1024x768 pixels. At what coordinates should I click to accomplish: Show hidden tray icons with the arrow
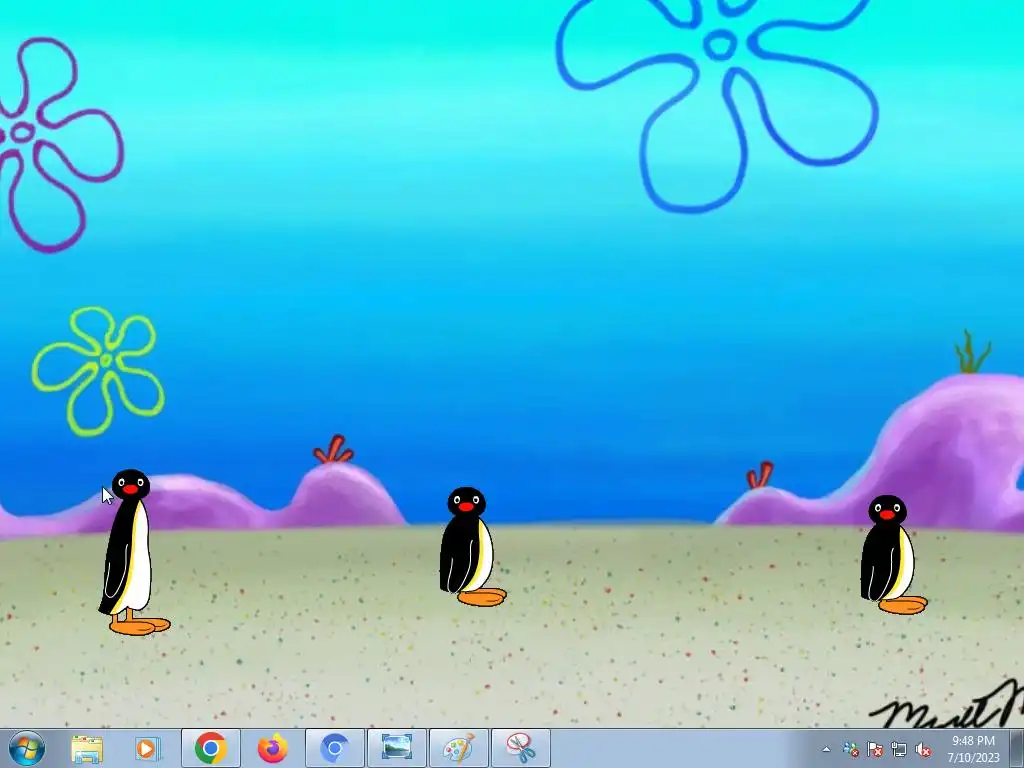tap(826, 750)
